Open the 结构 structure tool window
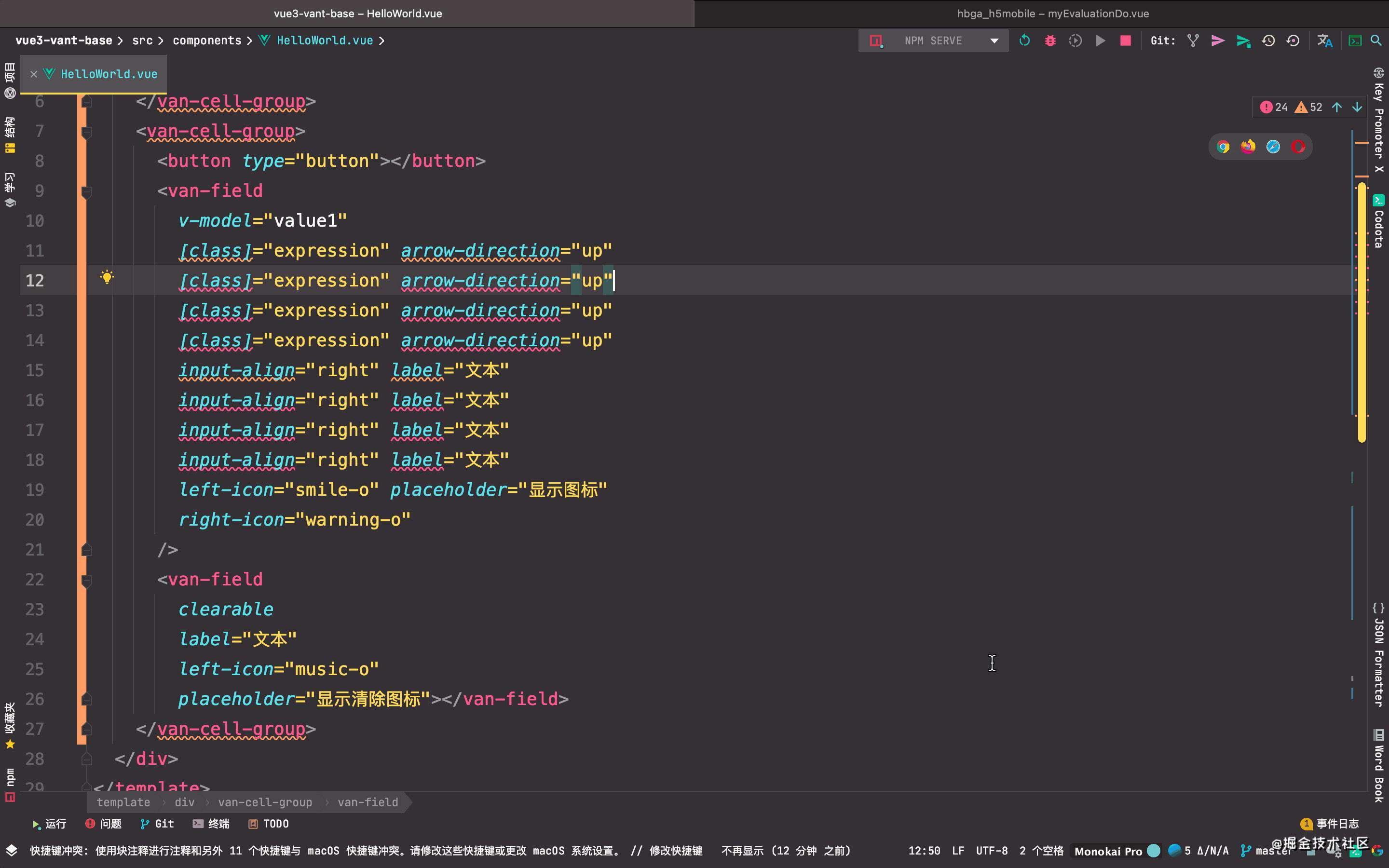The image size is (1389, 868). (10, 136)
